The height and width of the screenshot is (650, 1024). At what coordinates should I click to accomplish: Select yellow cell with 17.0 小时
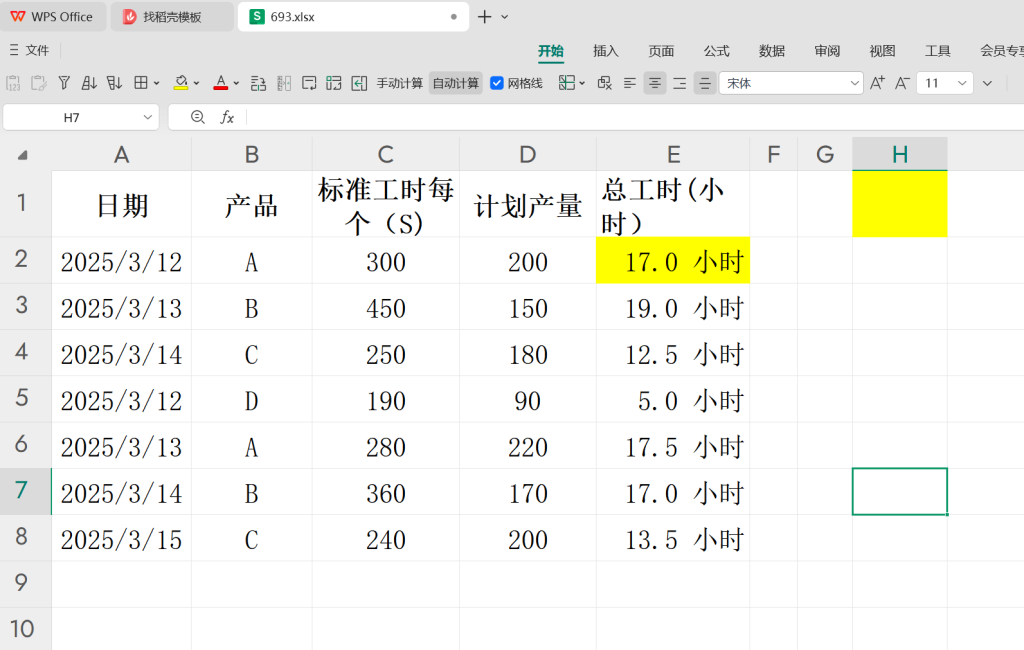pyautogui.click(x=673, y=260)
